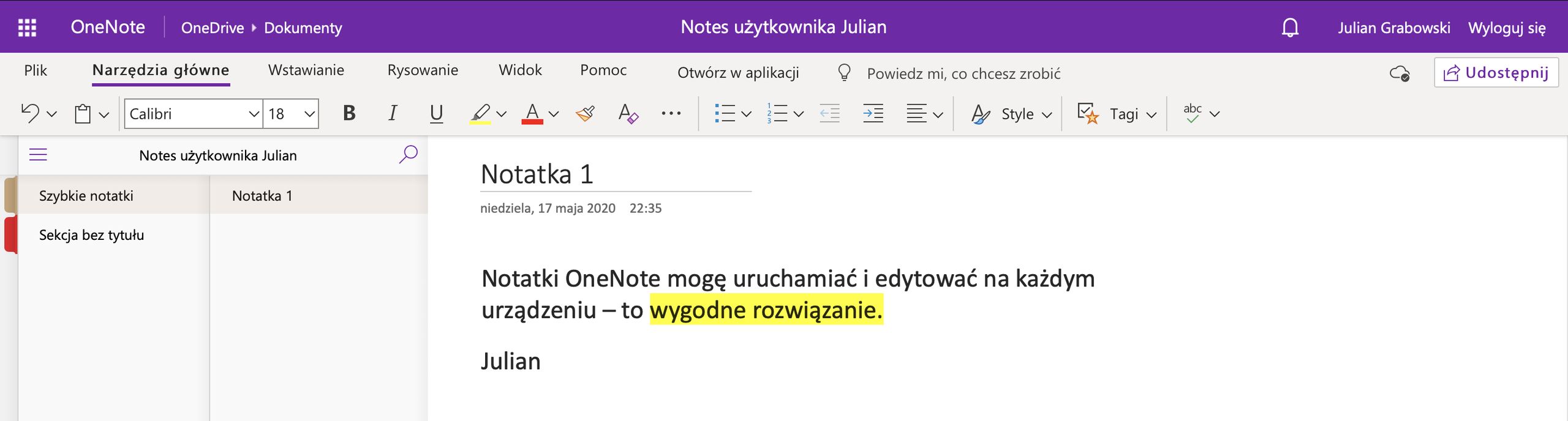Toggle Italic formatting
Image resolution: width=1568 pixels, height=421 pixels.
pyautogui.click(x=393, y=113)
